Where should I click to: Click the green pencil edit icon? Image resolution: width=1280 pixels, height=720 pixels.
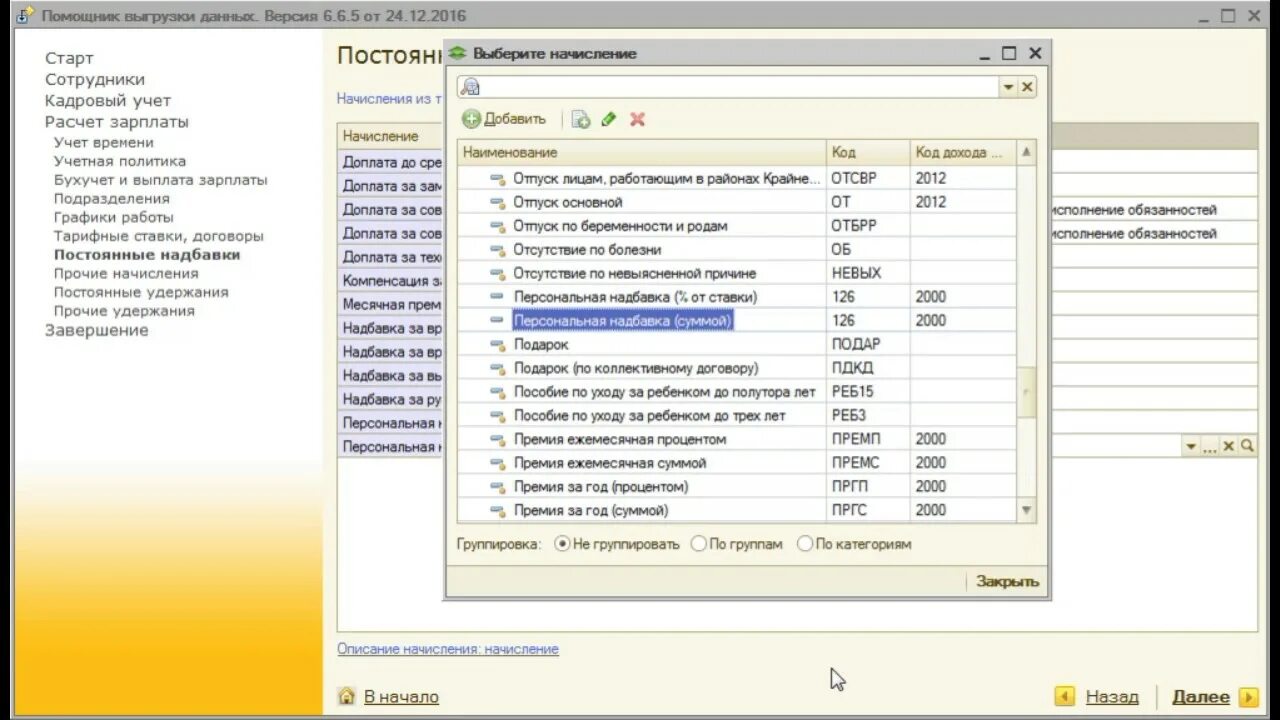pos(609,119)
